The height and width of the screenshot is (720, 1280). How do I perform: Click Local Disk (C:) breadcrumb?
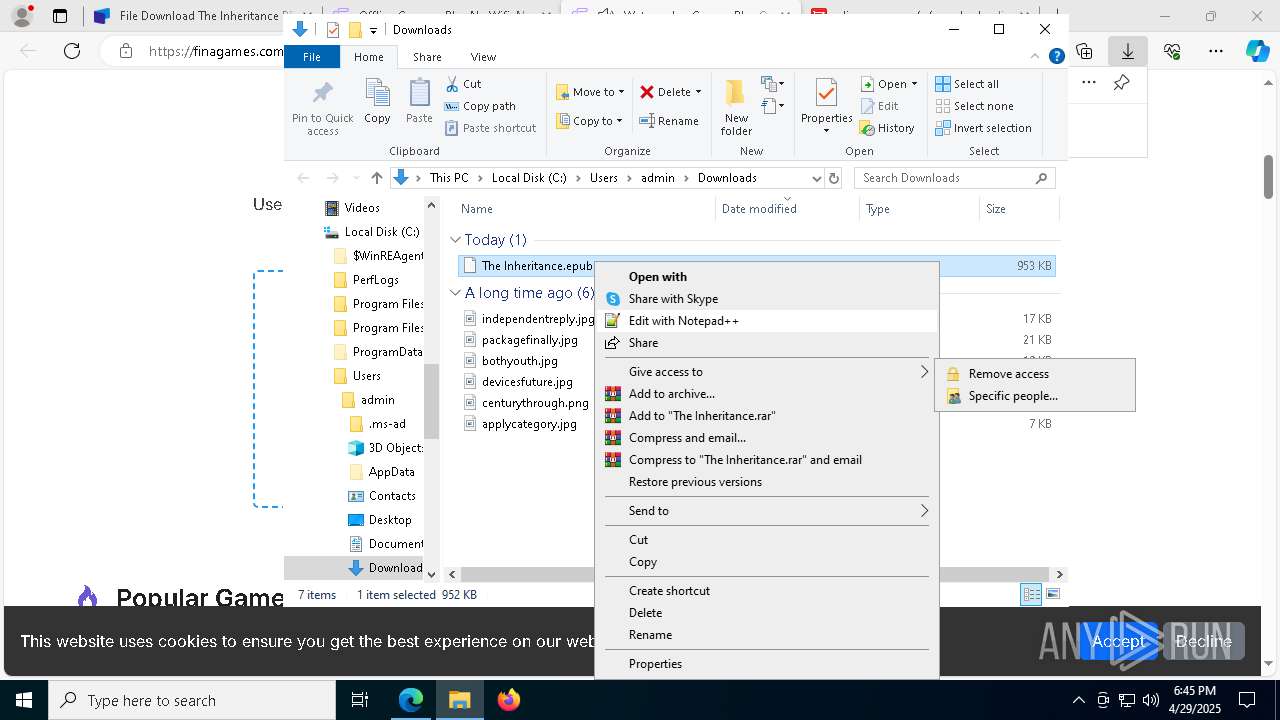tap(529, 178)
